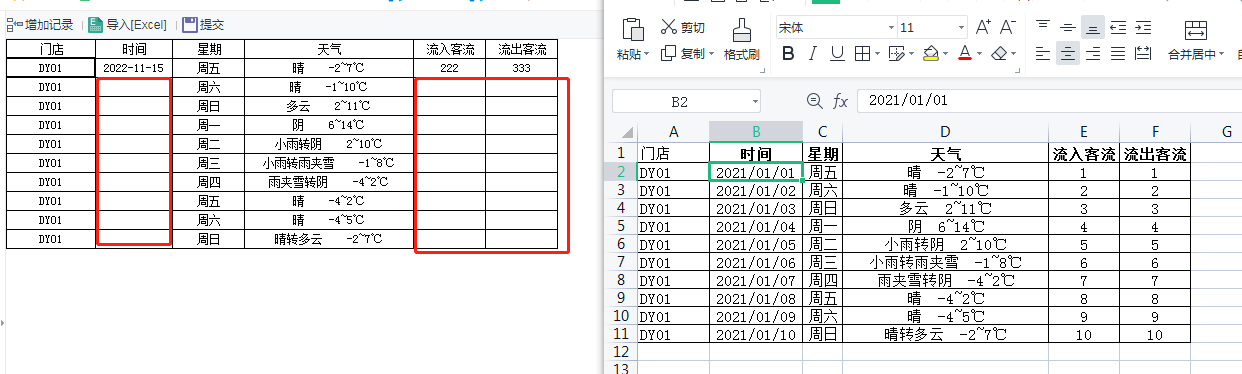Toggle bottom vertical alignment
The height and width of the screenshot is (374, 1242).
1093,27
